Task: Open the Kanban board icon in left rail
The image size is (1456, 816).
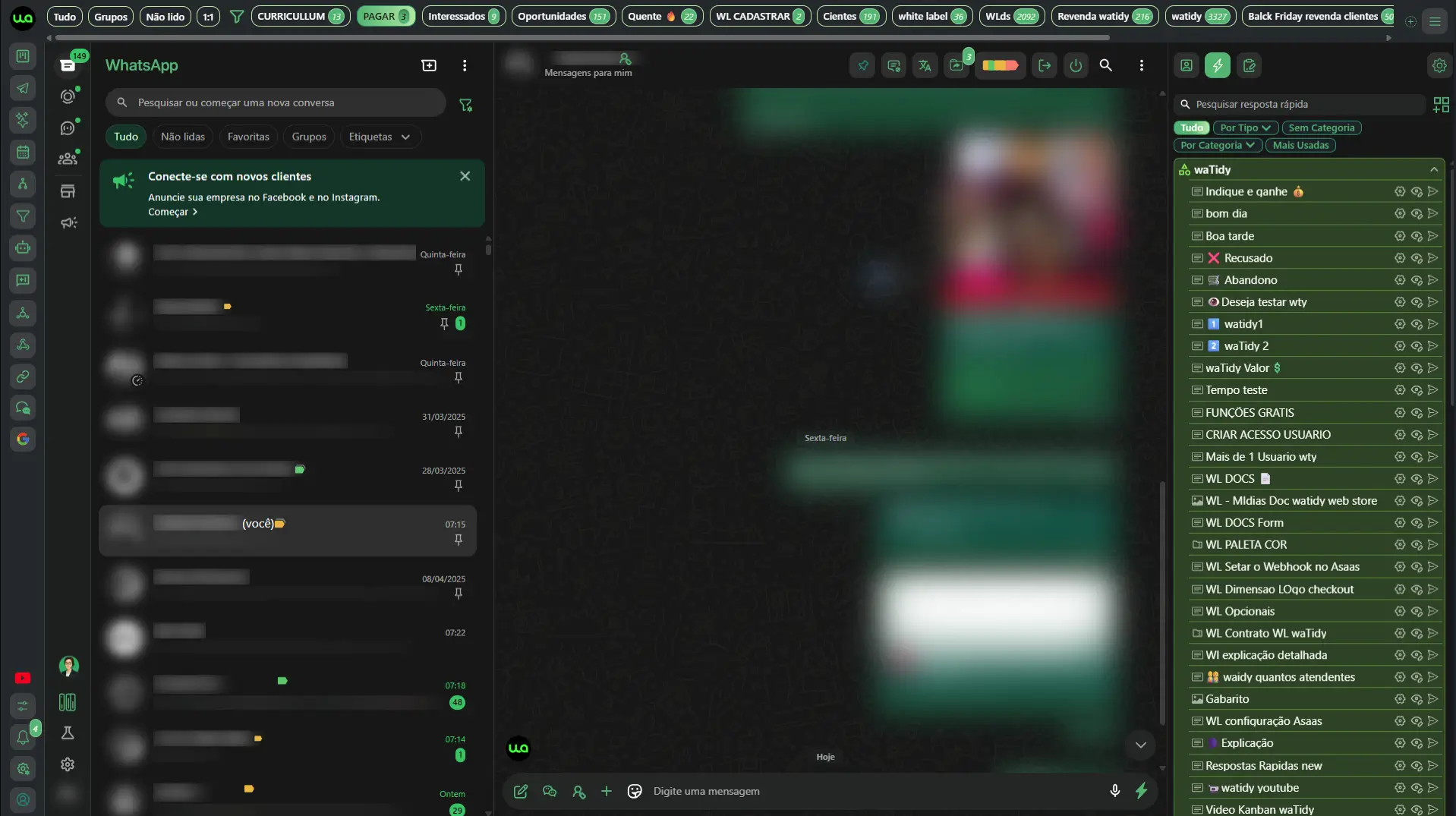Action: (23, 56)
